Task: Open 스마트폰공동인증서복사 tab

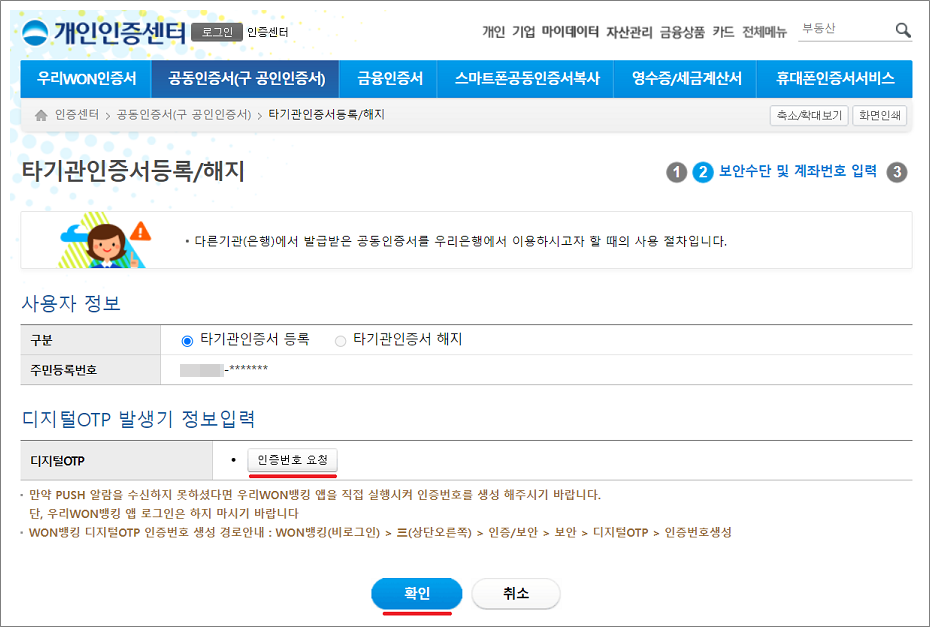Action: click(x=526, y=78)
